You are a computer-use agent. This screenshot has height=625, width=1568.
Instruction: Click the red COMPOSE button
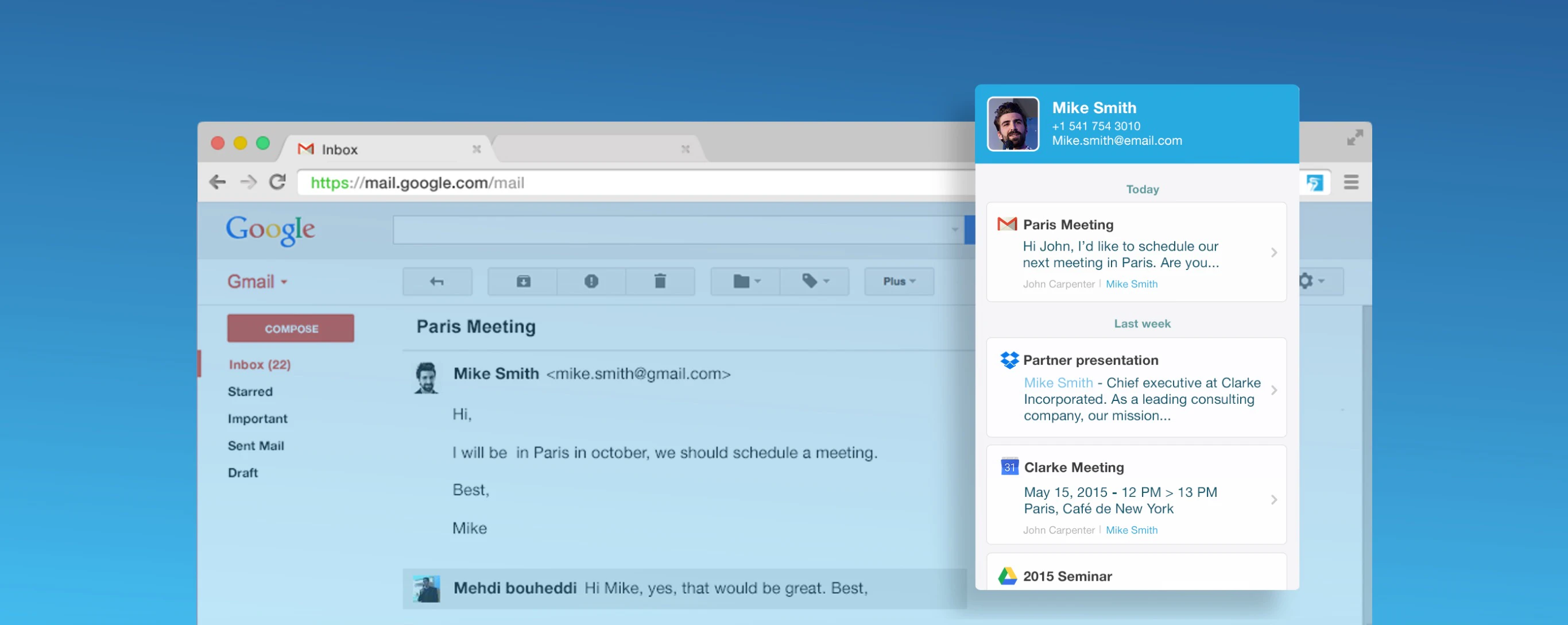(291, 329)
